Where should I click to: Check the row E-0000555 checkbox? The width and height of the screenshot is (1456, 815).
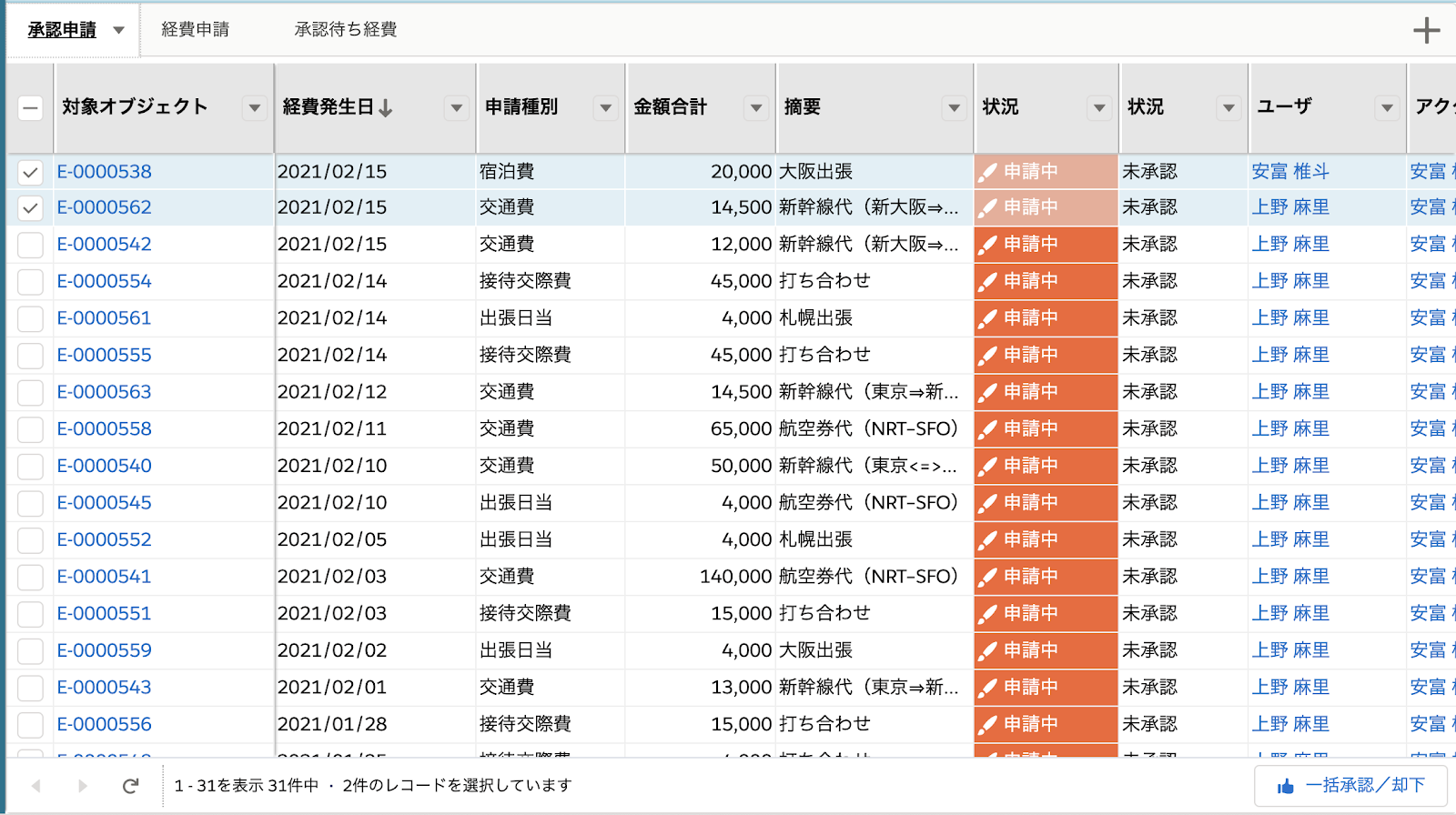[x=30, y=356]
